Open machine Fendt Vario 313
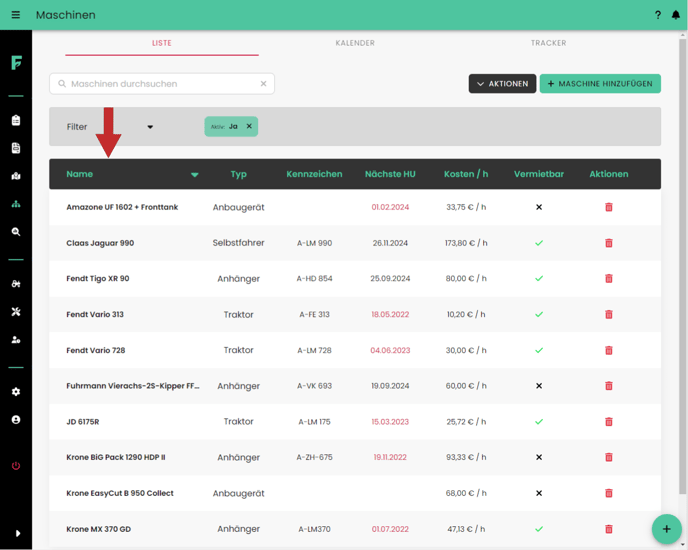The width and height of the screenshot is (688, 550). tap(95, 314)
